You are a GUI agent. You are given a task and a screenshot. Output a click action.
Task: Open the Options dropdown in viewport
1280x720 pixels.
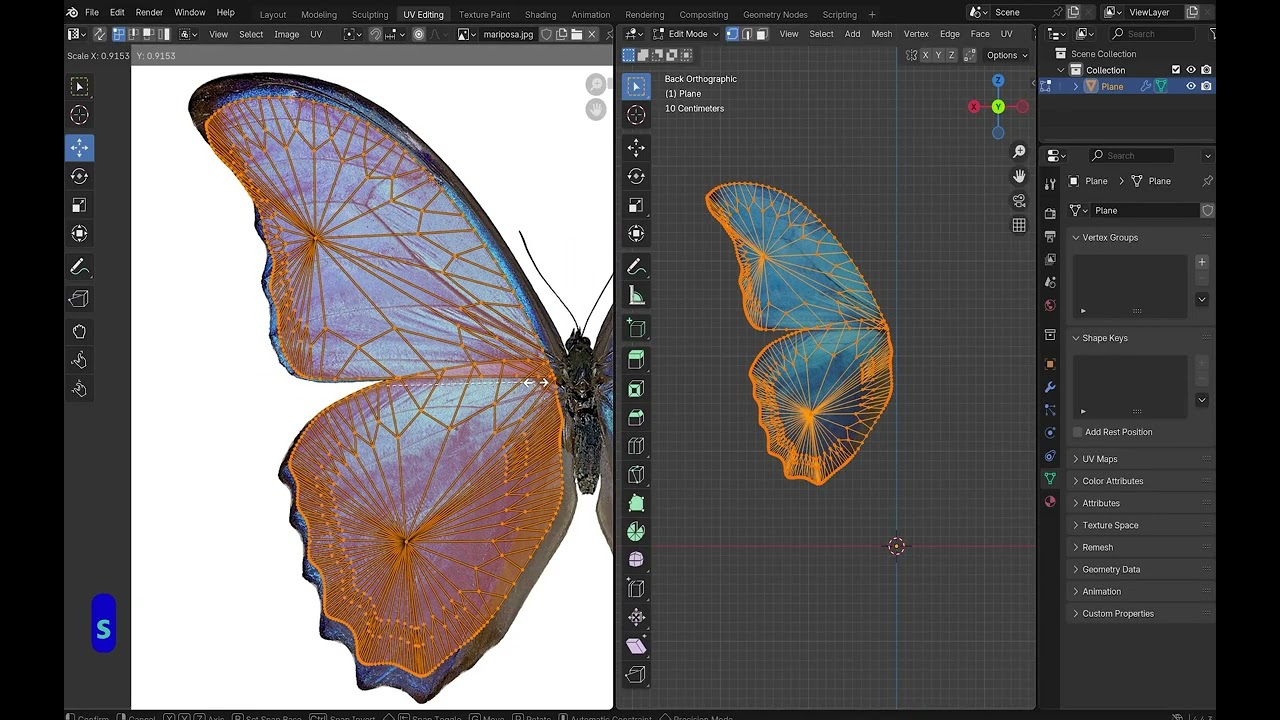click(1006, 55)
